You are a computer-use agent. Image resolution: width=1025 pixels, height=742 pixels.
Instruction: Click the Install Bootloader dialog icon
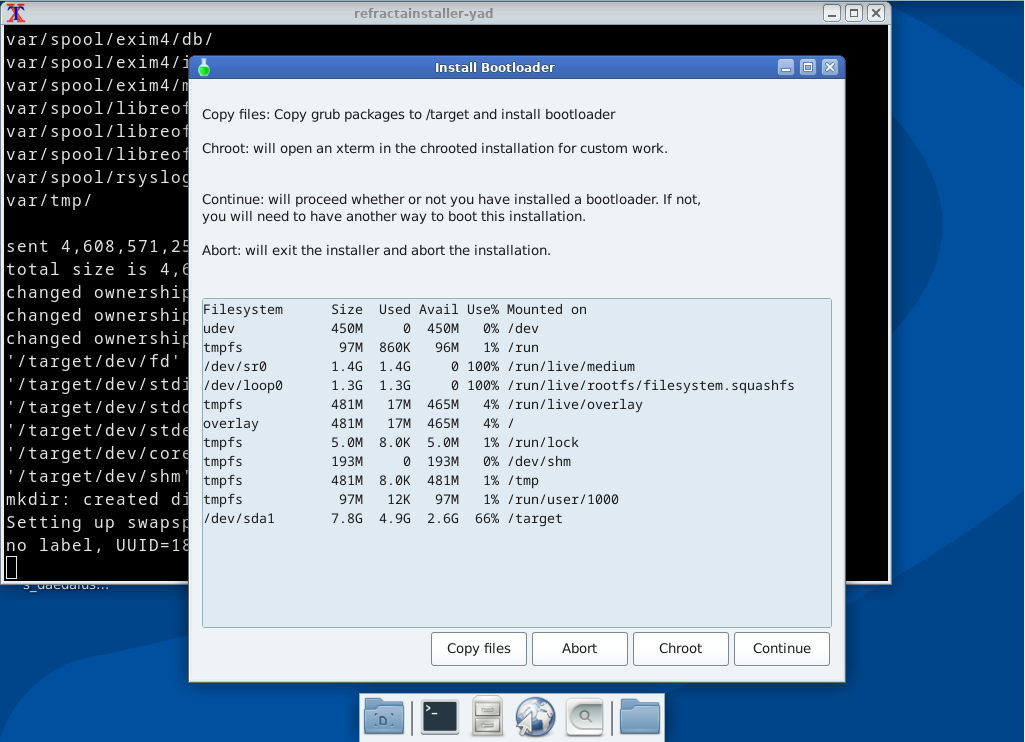click(203, 67)
